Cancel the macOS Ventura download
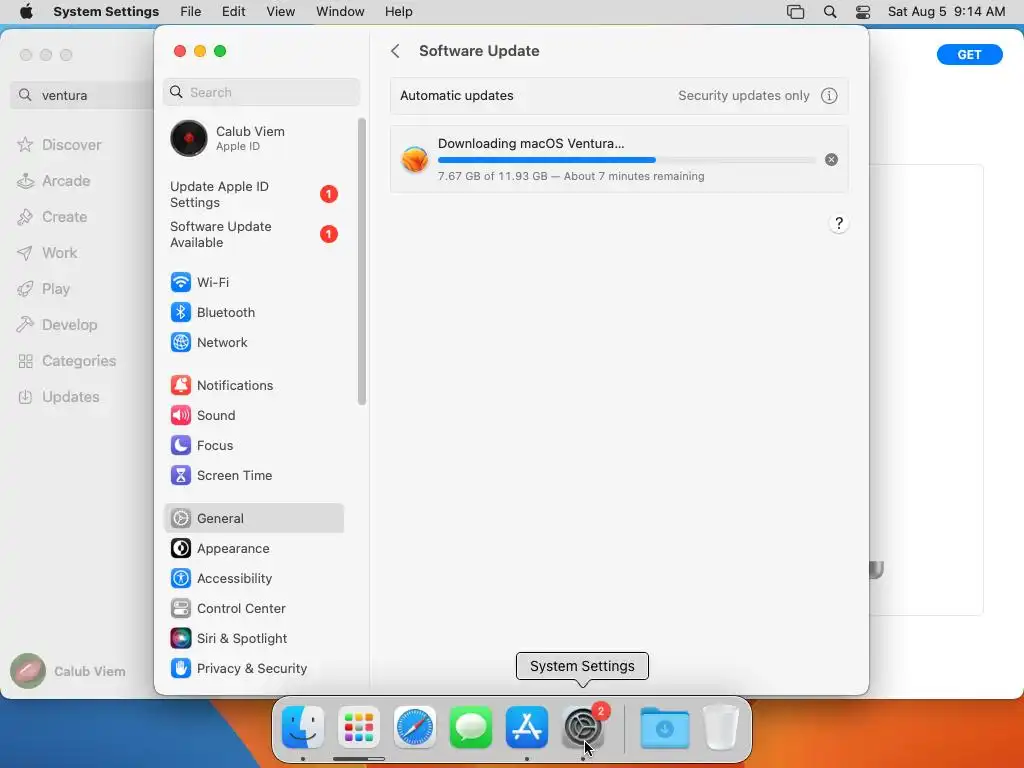Viewport: 1024px width, 768px height. pos(831,159)
